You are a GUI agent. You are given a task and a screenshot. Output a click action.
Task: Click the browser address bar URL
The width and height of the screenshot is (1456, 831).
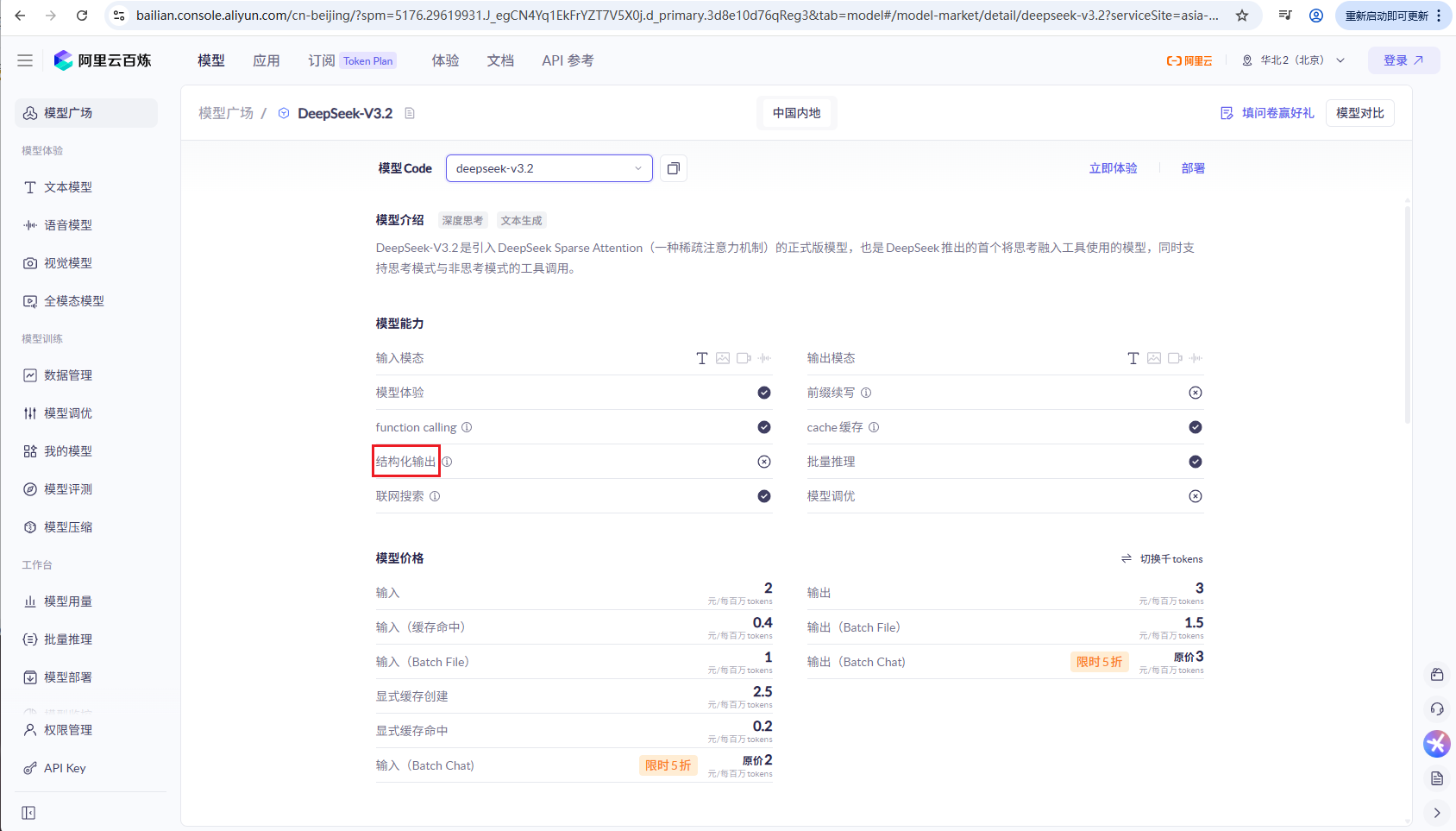tap(677, 16)
